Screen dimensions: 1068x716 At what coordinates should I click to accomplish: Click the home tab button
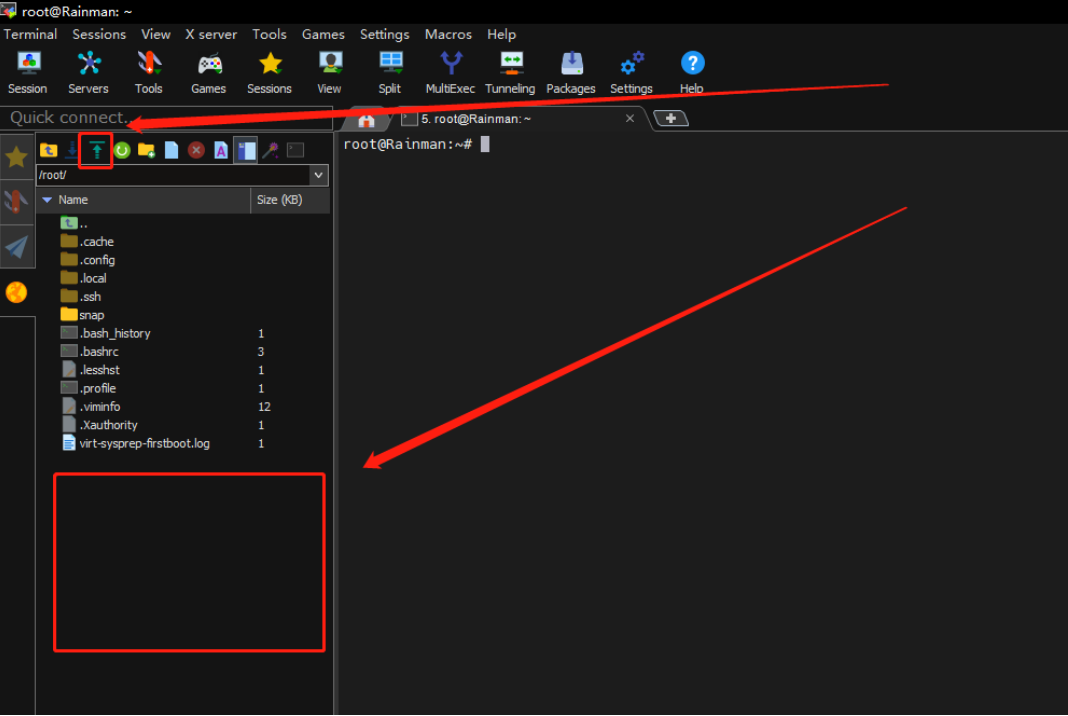coord(366,120)
